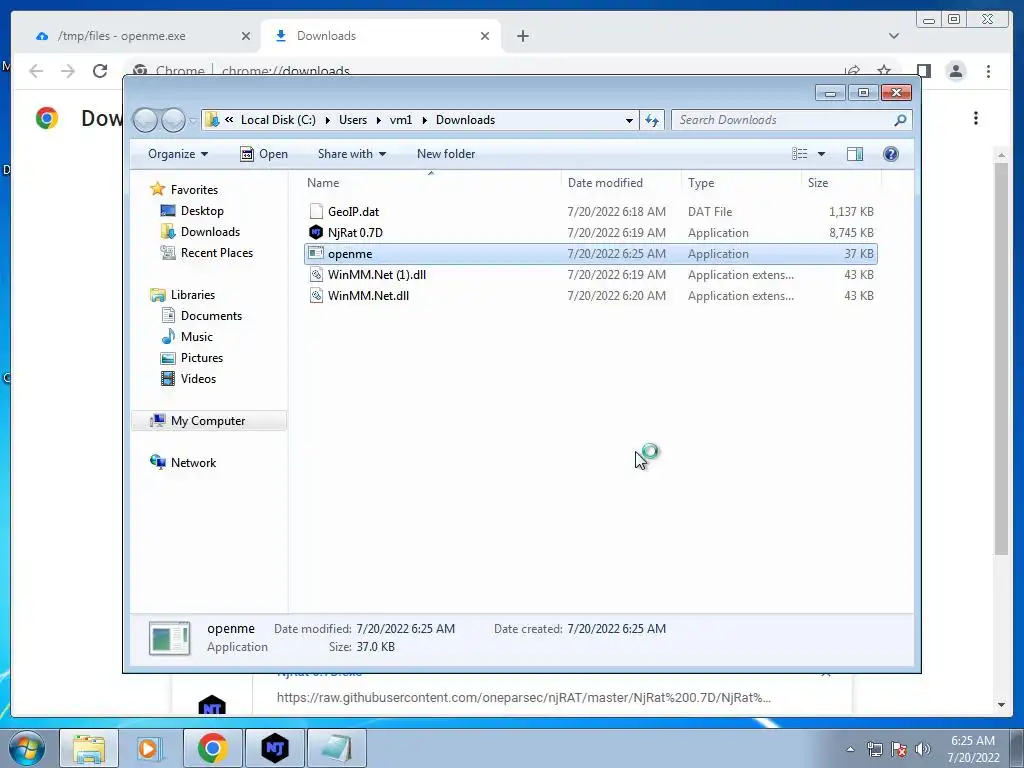Image resolution: width=1024 pixels, height=768 pixels.
Task: Click Chrome page vertical scrollbar
Action: pos(1000,358)
